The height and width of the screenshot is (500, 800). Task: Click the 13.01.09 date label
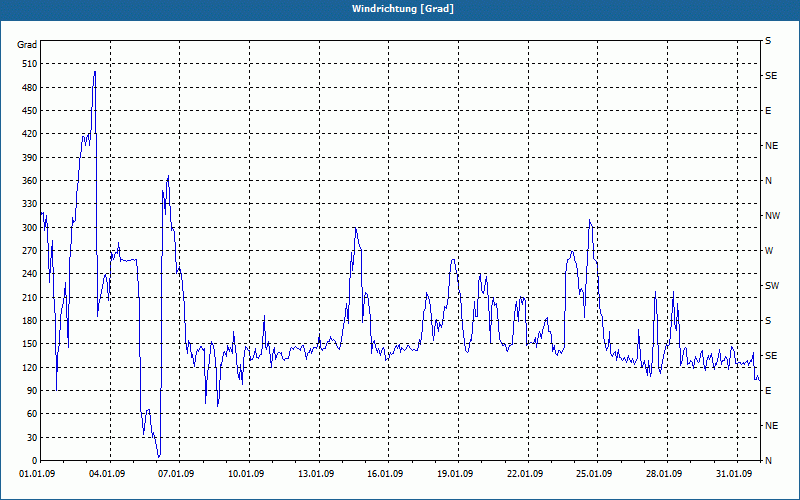316,474
